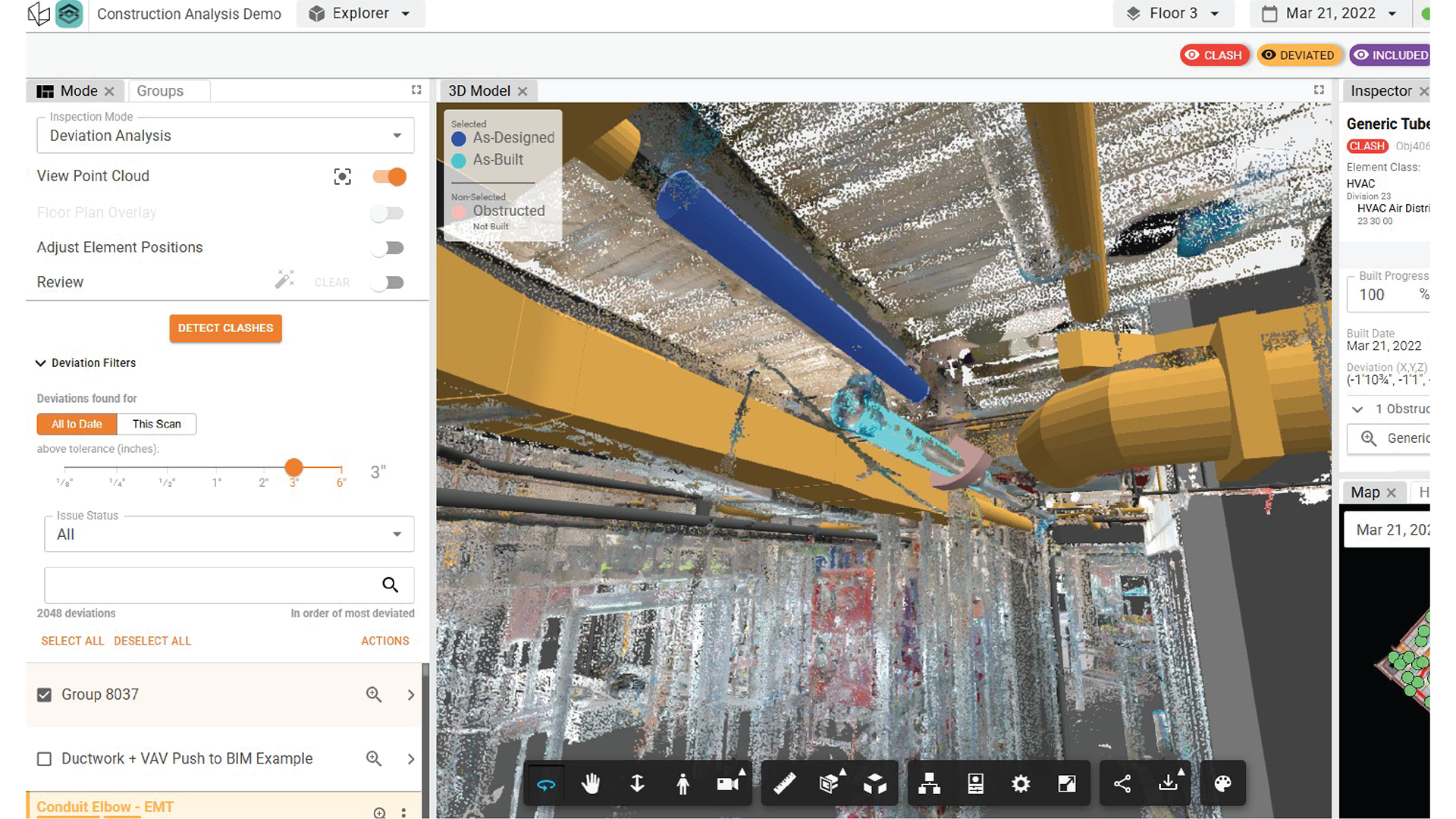Select the This Scan filter tab
This screenshot has width=1456, height=819.
coord(156,424)
